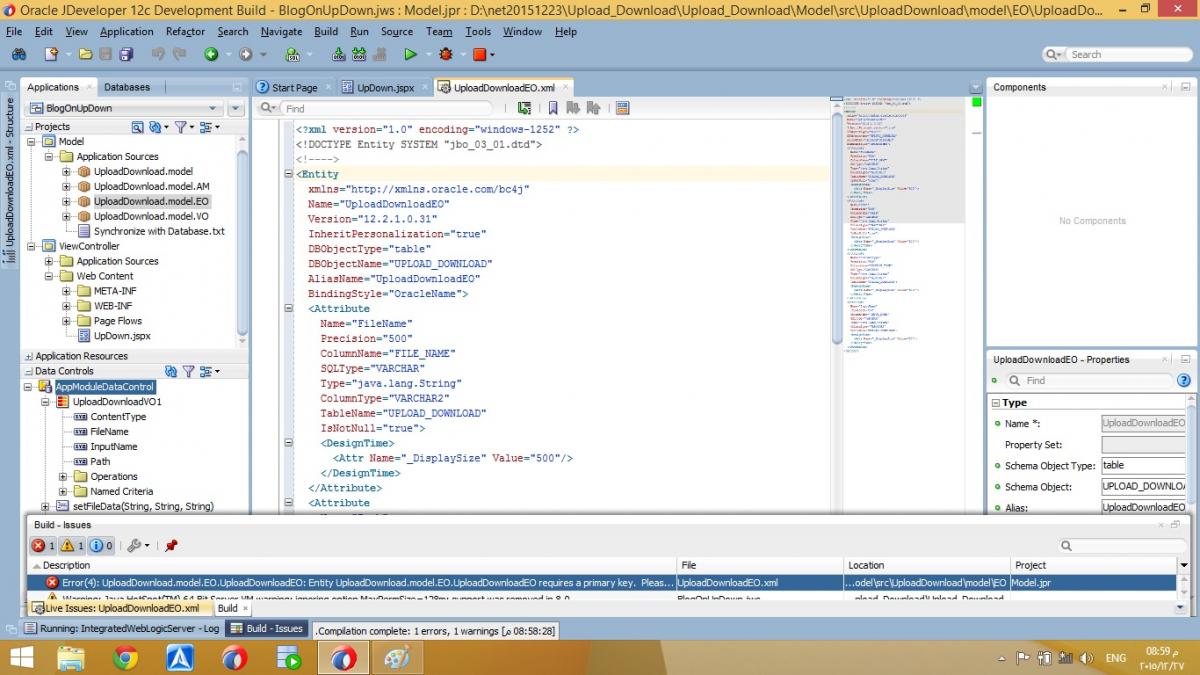
Task: Collapse the Entity element in XML editor
Action: [288, 175]
